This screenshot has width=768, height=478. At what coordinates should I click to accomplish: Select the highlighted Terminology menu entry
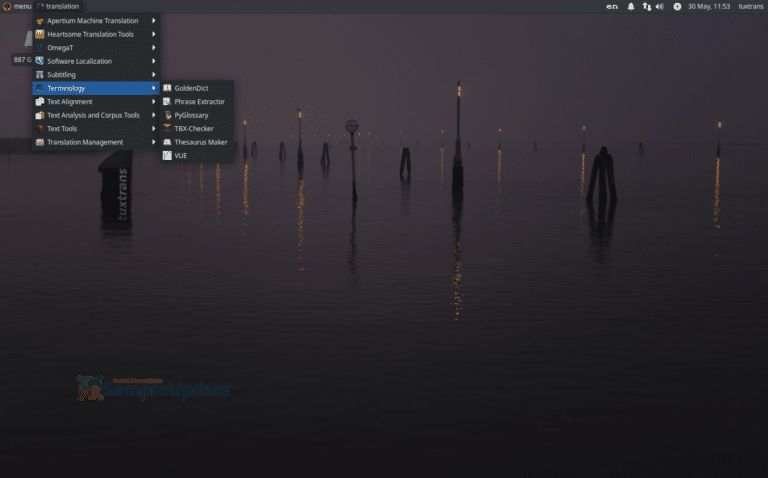(96, 88)
